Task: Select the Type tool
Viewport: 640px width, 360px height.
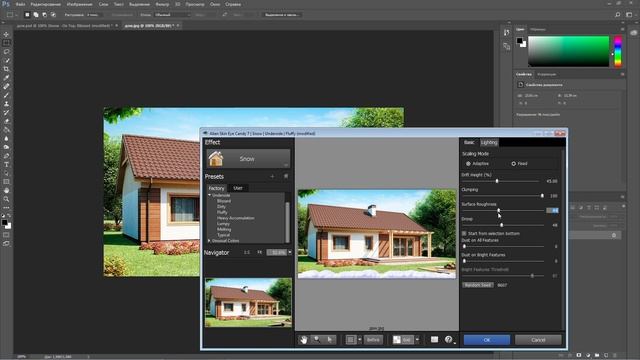Action: pyautogui.click(x=6, y=164)
